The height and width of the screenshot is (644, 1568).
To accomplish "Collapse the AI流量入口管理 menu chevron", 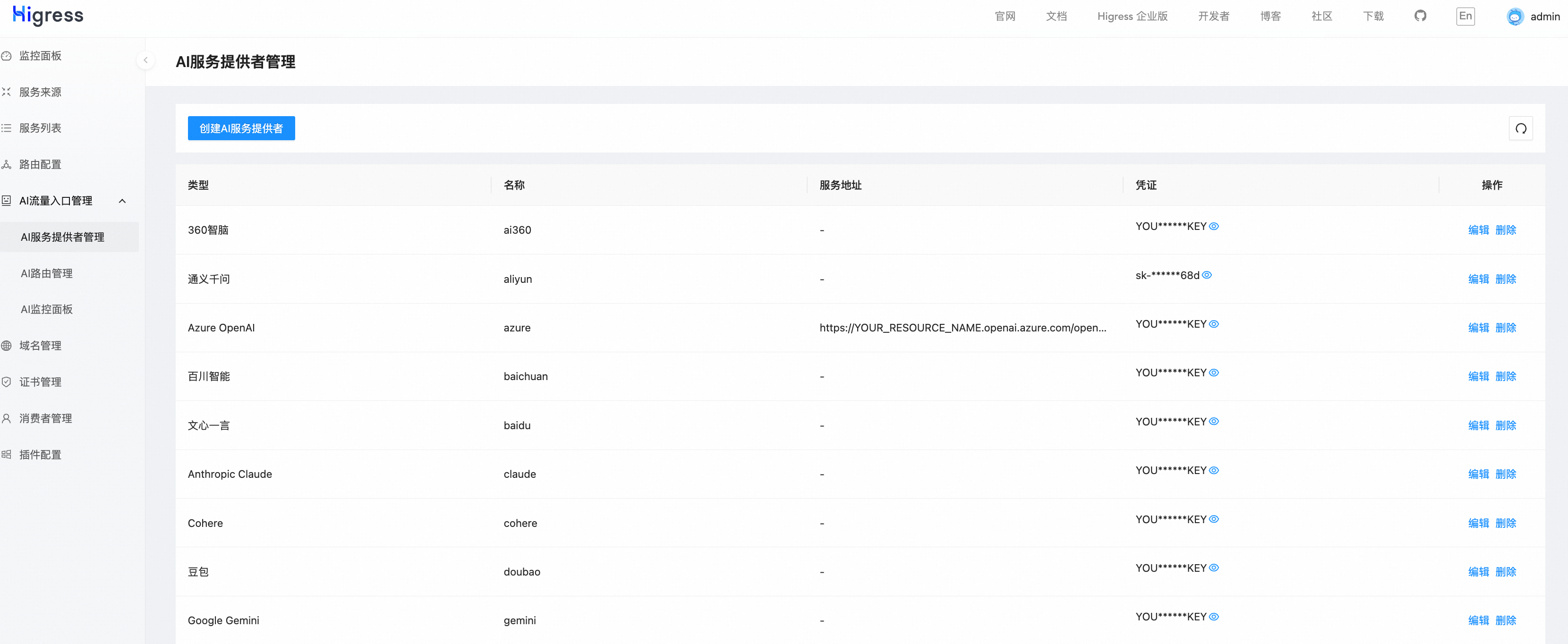I will pyautogui.click(x=122, y=201).
